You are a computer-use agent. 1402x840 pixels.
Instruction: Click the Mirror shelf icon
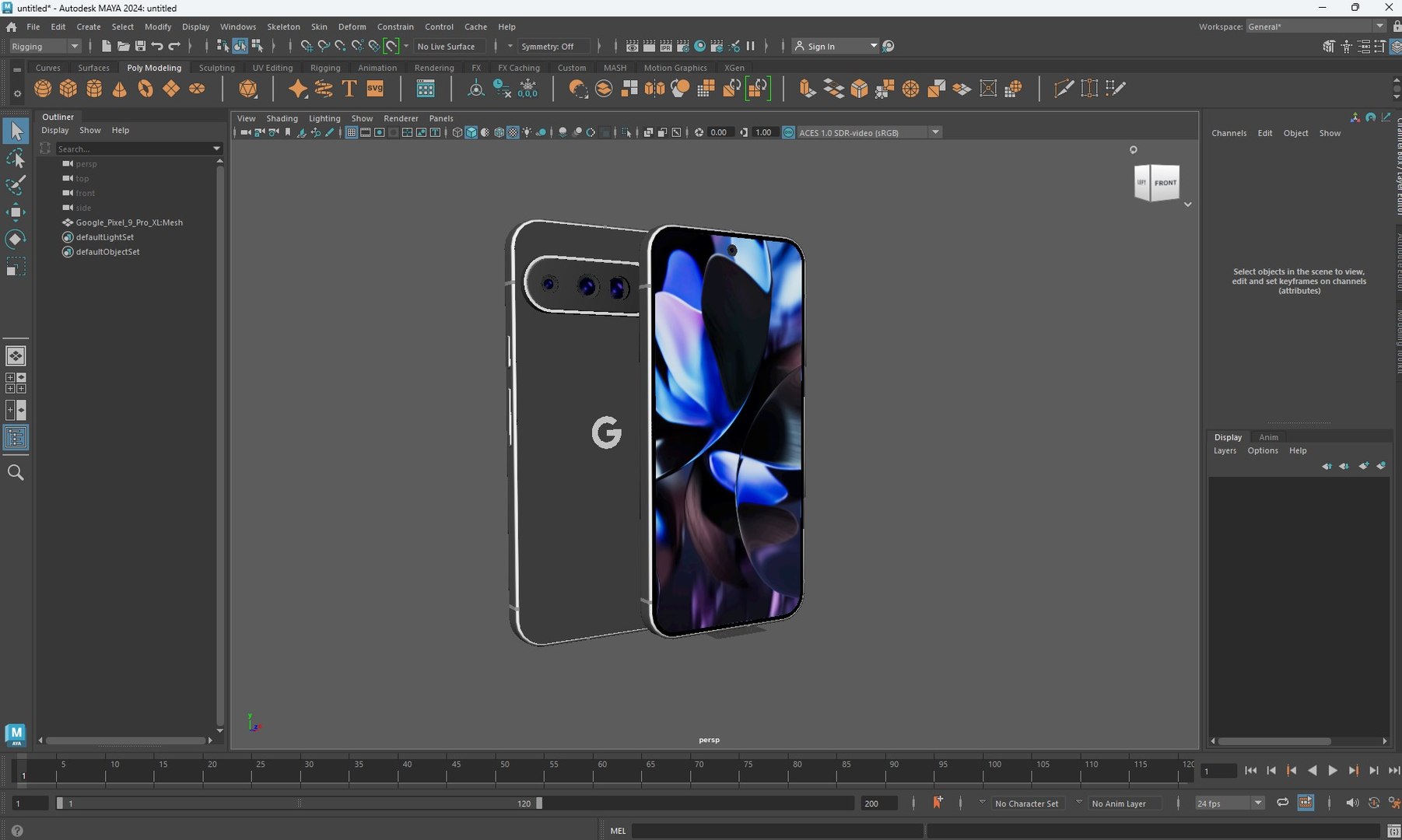[x=654, y=89]
